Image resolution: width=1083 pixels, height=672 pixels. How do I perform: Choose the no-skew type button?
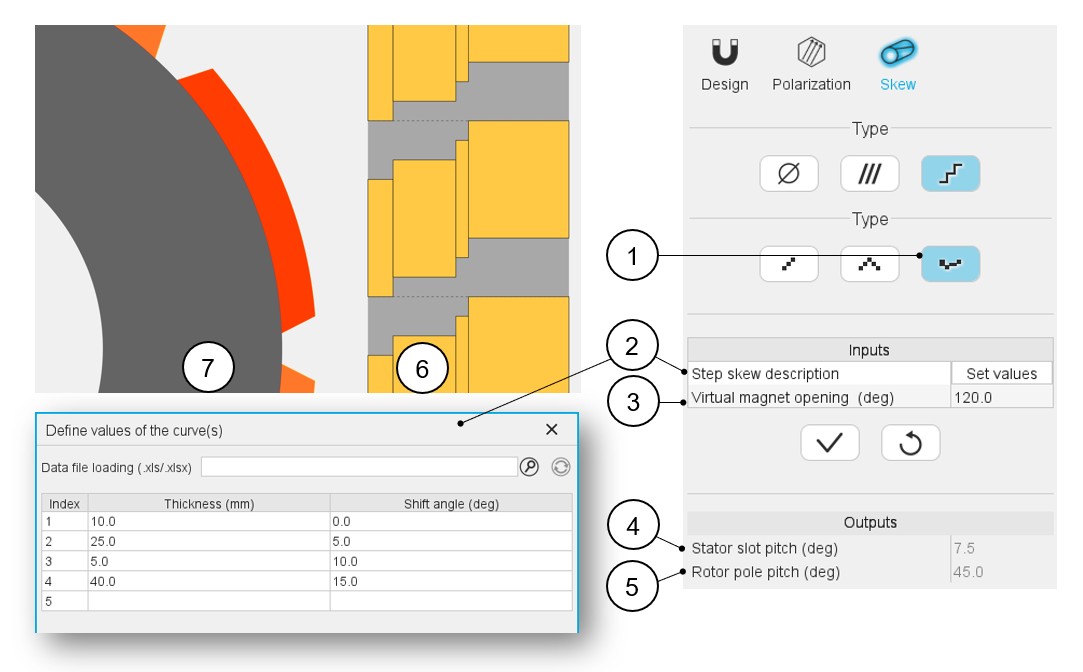pyautogui.click(x=789, y=173)
